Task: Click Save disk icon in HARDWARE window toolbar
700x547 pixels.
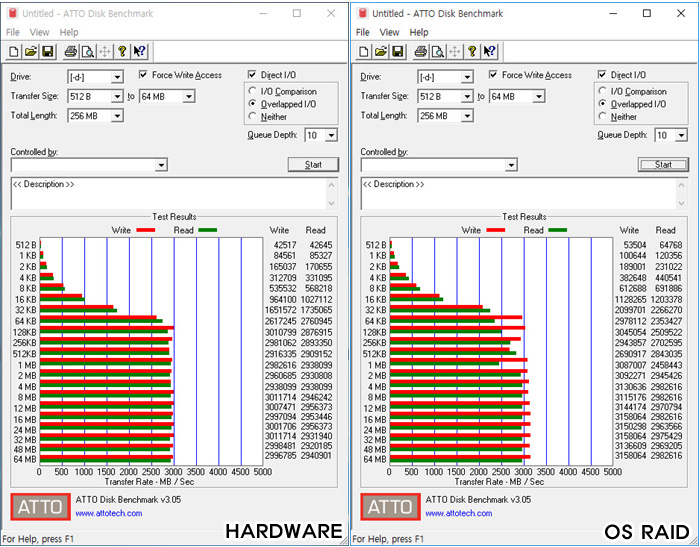Action: (x=48, y=52)
